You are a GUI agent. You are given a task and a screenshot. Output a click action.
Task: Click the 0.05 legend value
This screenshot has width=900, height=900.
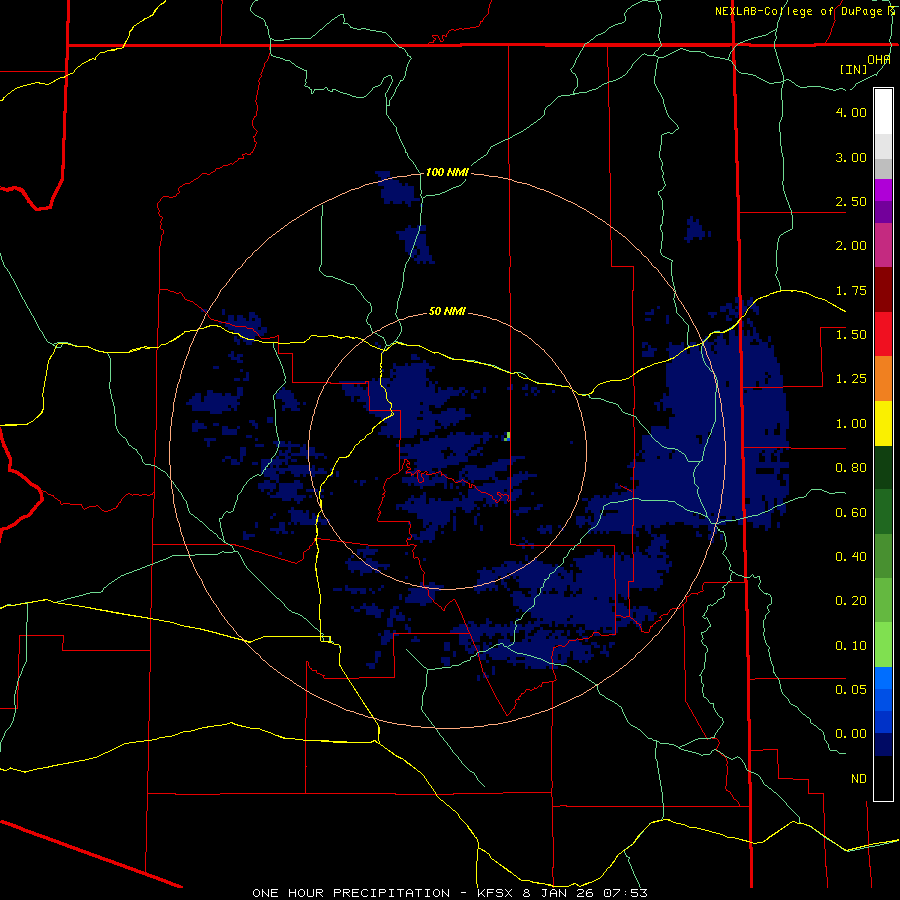[x=851, y=689]
